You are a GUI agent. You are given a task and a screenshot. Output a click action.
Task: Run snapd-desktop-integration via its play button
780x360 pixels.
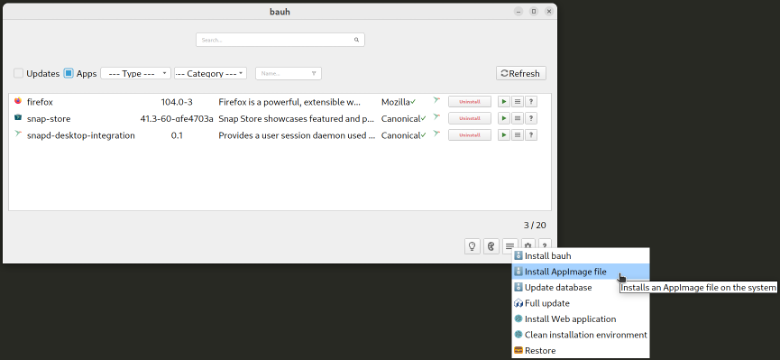[503, 135]
